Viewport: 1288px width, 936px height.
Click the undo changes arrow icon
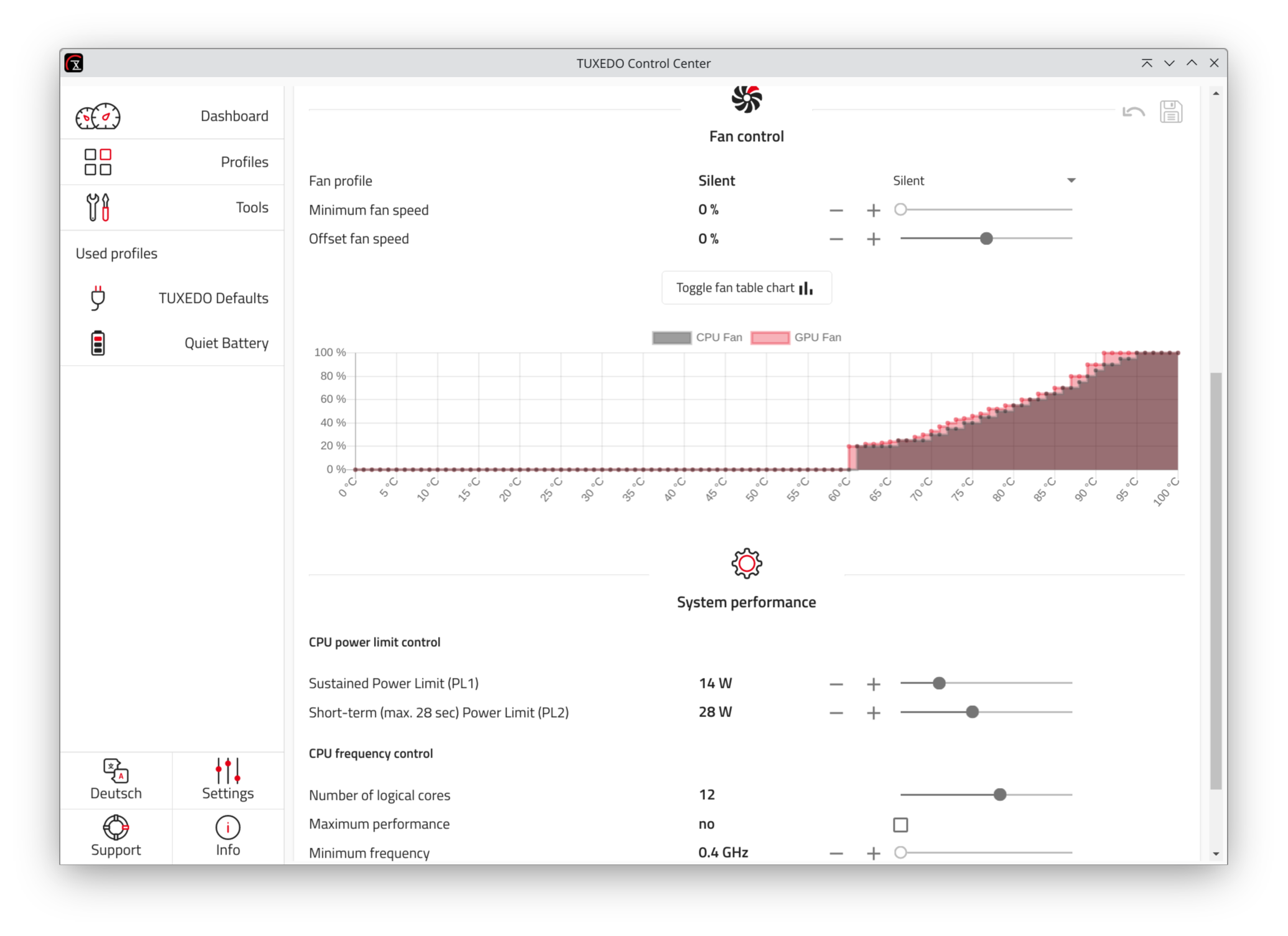click(x=1133, y=112)
